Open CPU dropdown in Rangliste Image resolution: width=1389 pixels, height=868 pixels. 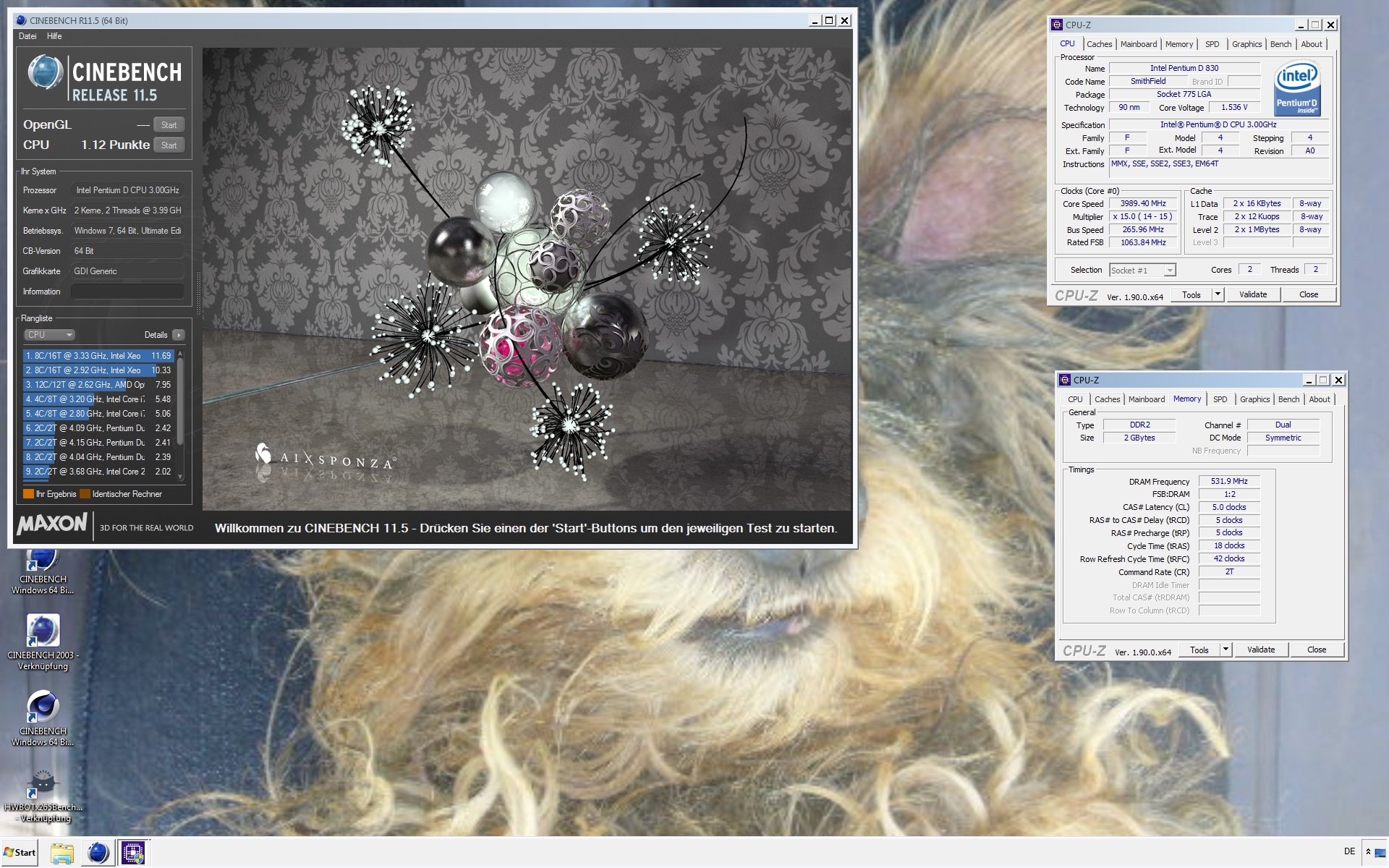[49, 335]
